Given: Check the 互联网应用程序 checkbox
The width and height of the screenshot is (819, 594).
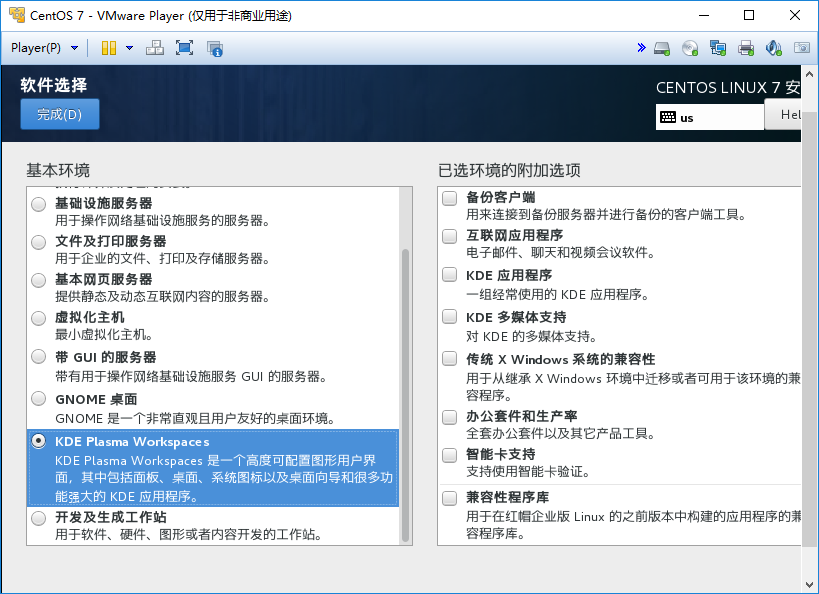Looking at the screenshot, I should tap(450, 236).
